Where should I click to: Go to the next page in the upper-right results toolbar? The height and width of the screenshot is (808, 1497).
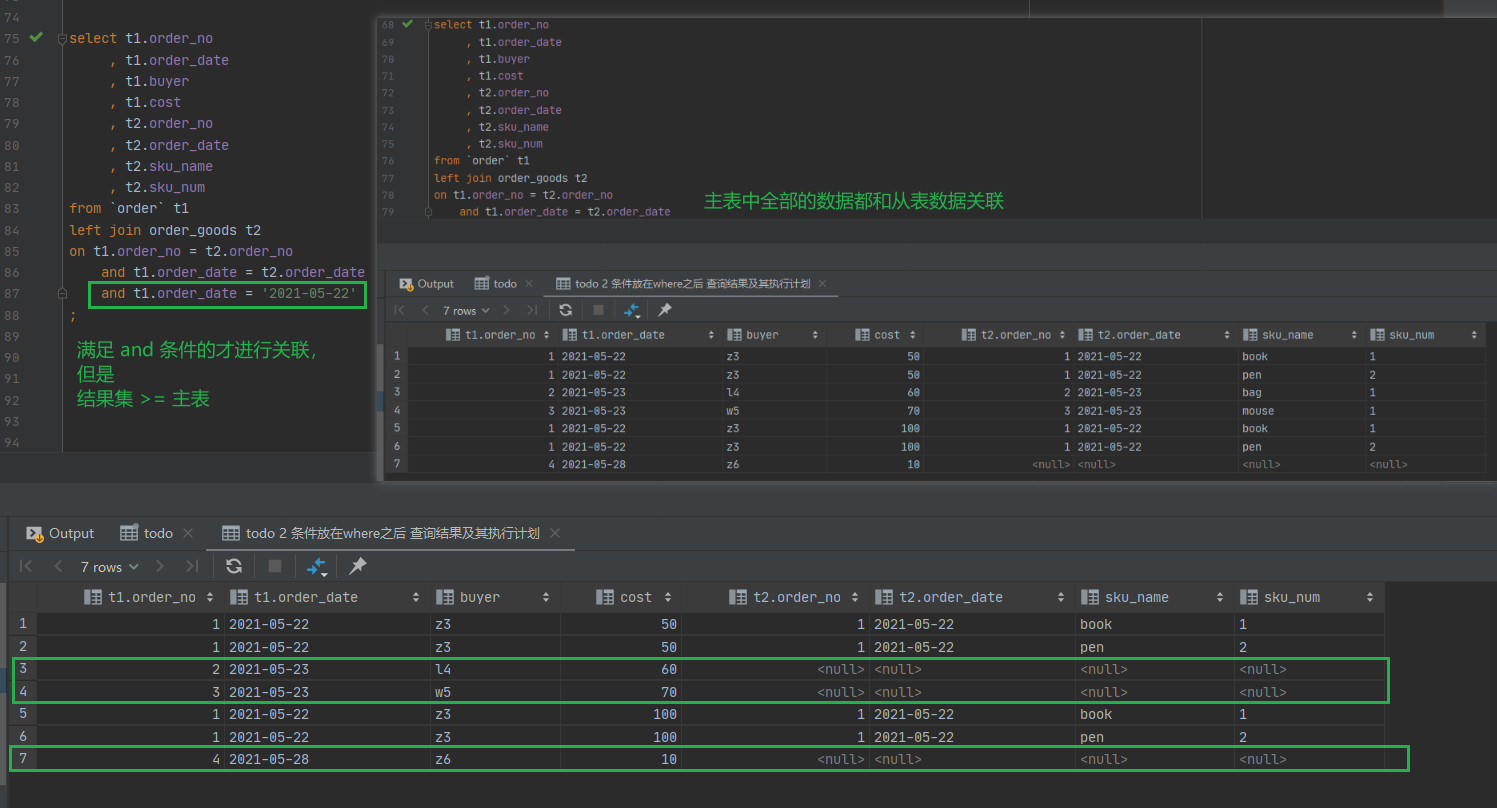tap(506, 310)
